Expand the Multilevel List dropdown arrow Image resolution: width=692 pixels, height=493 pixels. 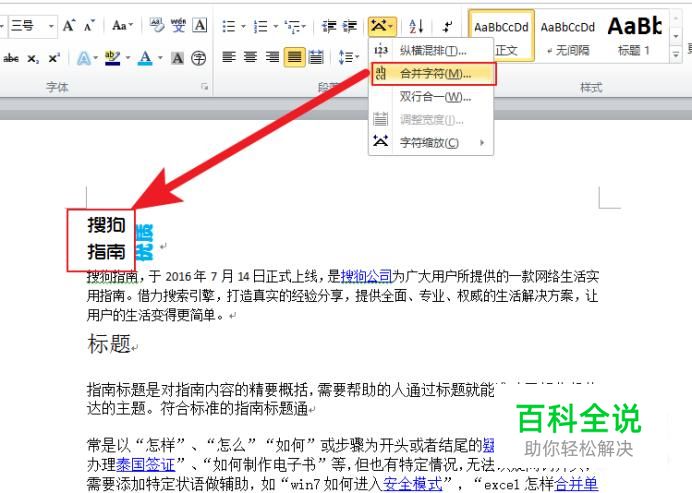point(304,26)
